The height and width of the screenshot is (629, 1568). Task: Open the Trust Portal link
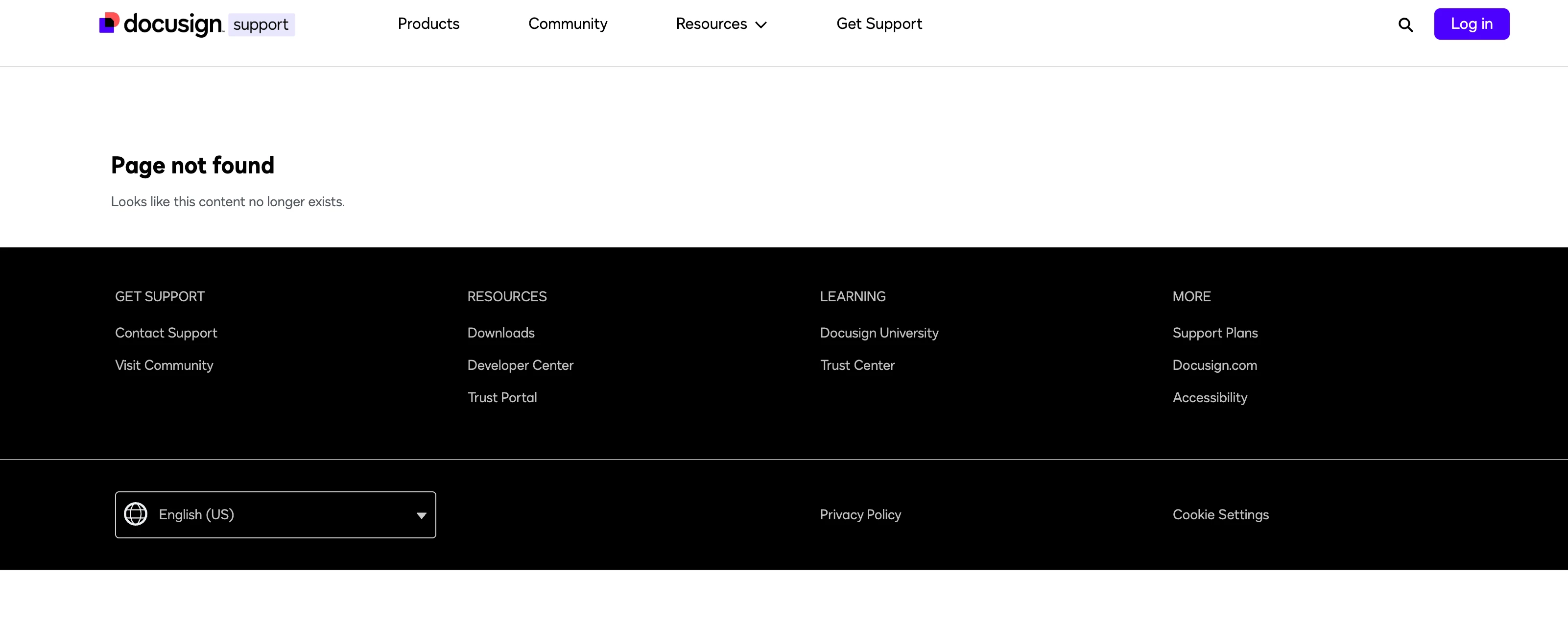point(502,397)
